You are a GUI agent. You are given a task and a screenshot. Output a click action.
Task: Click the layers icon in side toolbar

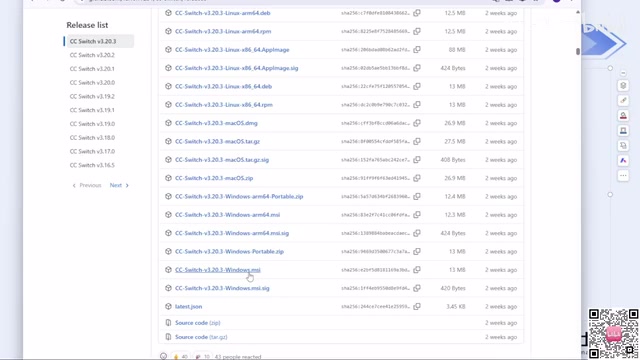click(623, 85)
